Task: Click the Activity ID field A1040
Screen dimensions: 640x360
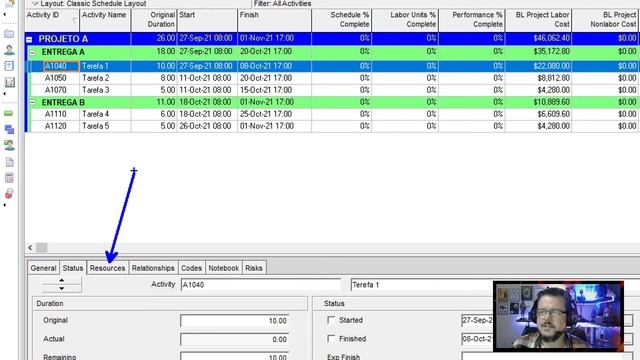Action: [260, 284]
